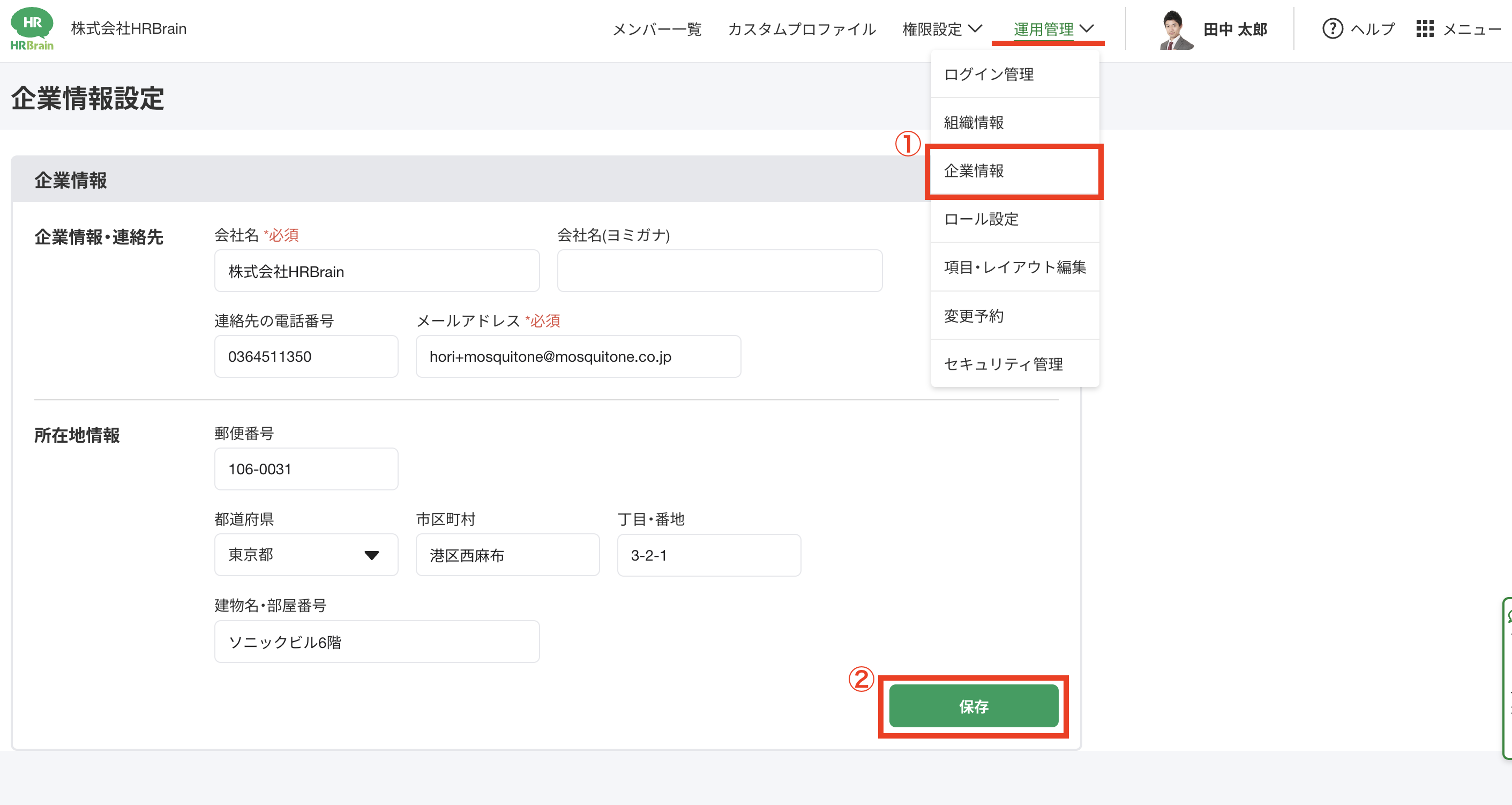
Task: Collapse the 運用管理 dropdown menu
Action: click(x=1053, y=29)
